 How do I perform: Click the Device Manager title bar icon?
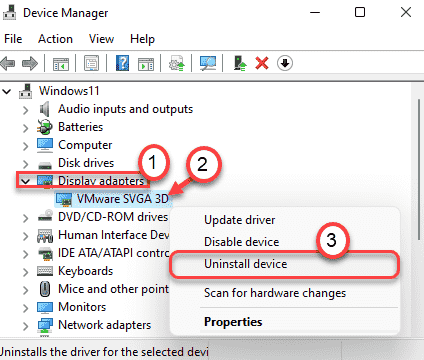tap(9, 12)
